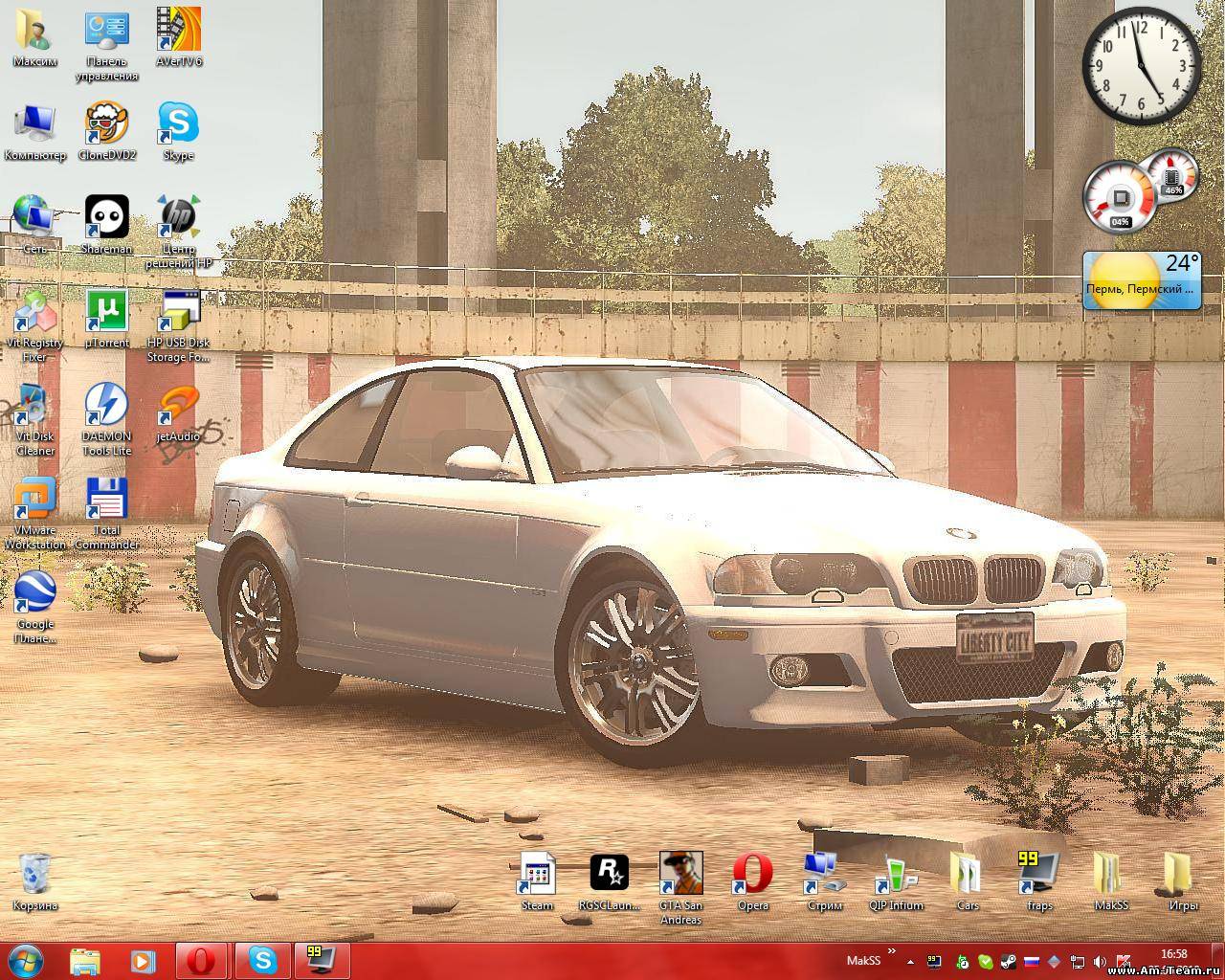
Task: Show hidden tray icons arrow
Action: pos(911,961)
